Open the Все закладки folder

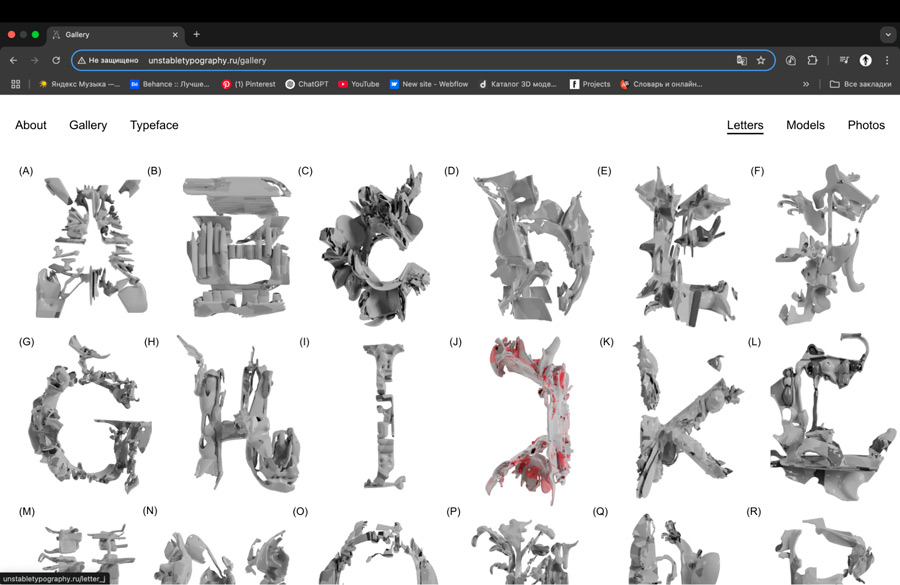coord(860,84)
